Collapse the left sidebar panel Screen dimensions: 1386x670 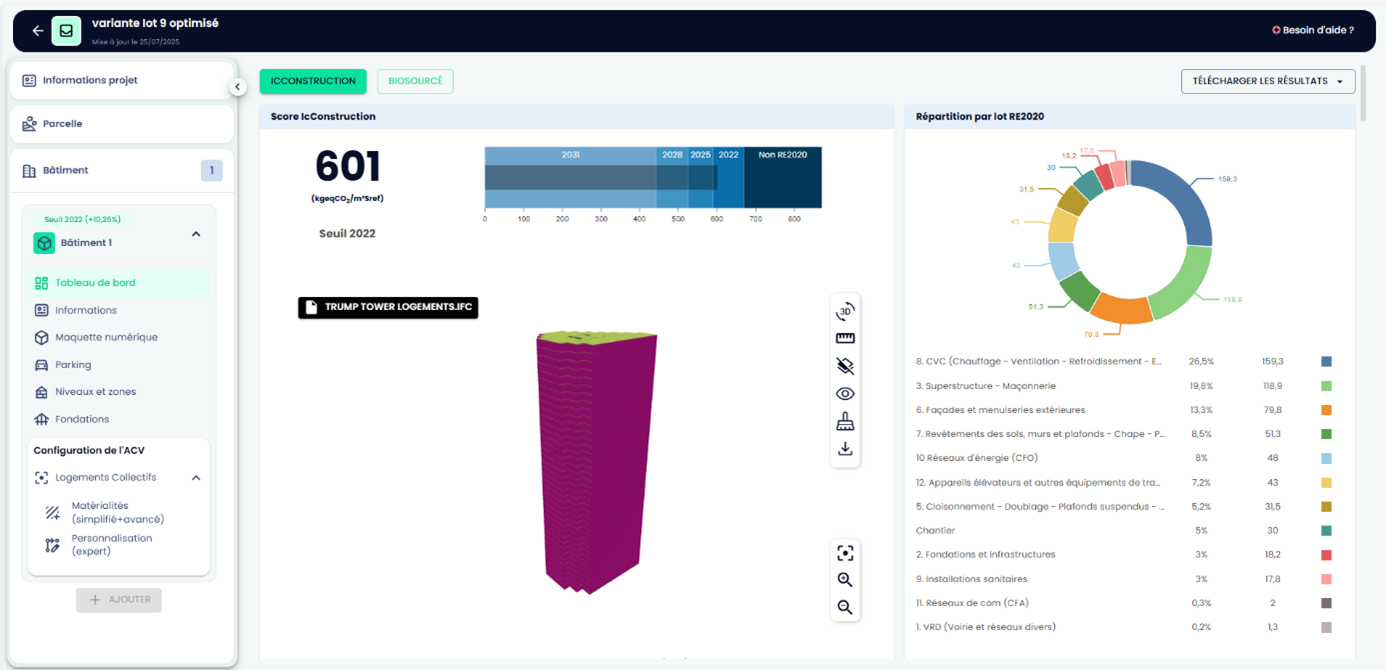coord(237,87)
